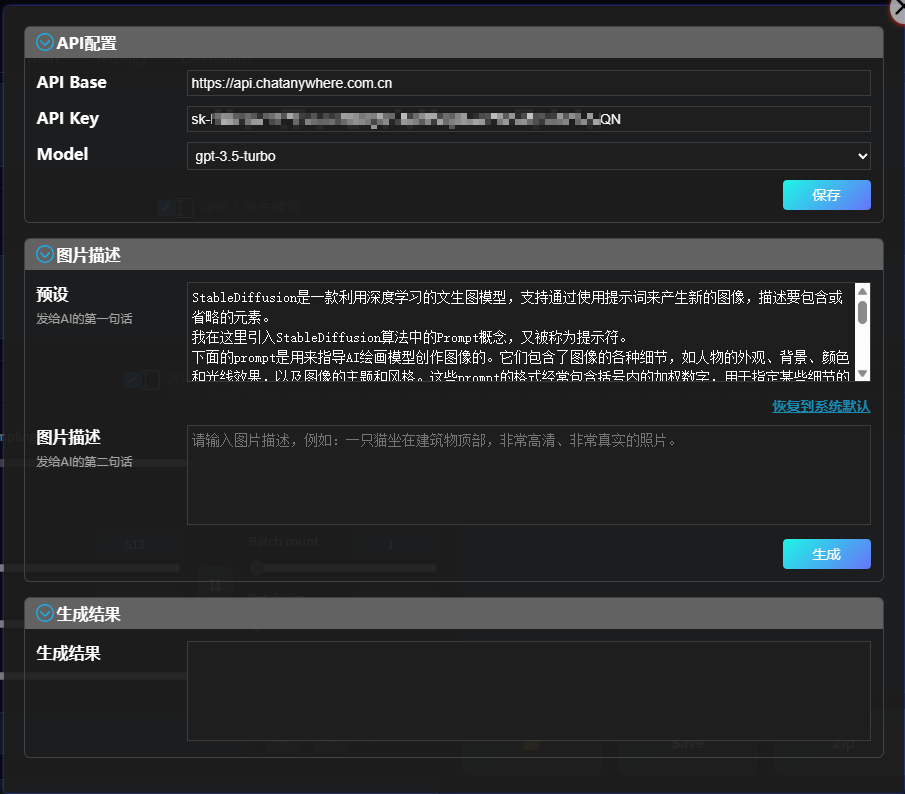Click the API Key field label
This screenshot has width=905, height=794.
click(68, 118)
